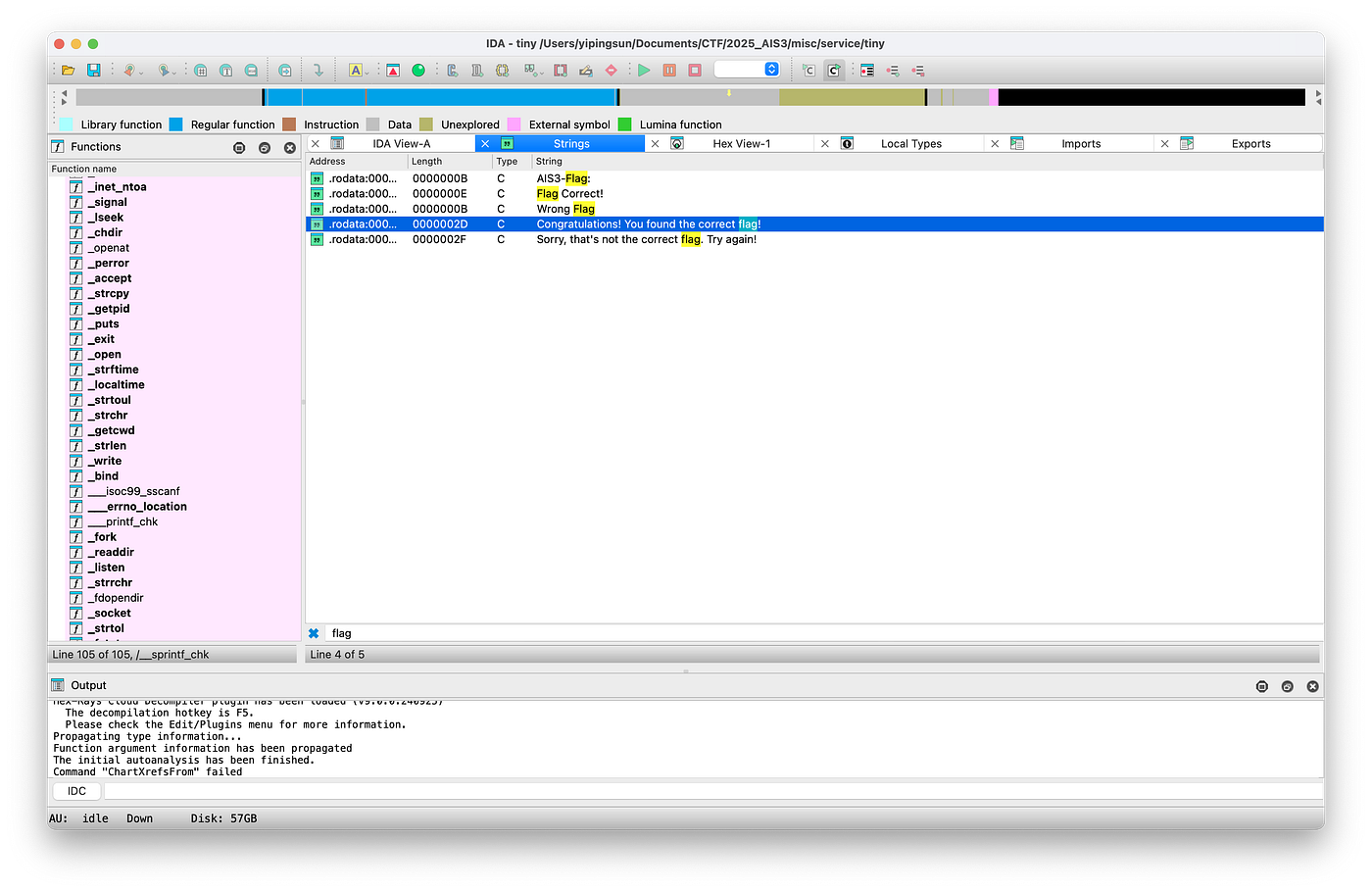The height and width of the screenshot is (892, 1372).
Task: Jump forward using the forward navigation arrow
Action: [x=164, y=71]
